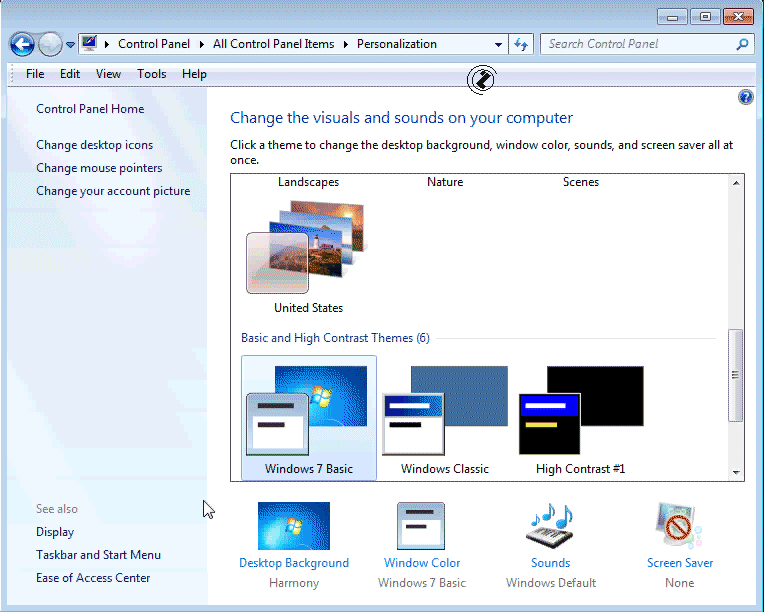Click the Back arrow navigation button

tap(22, 44)
